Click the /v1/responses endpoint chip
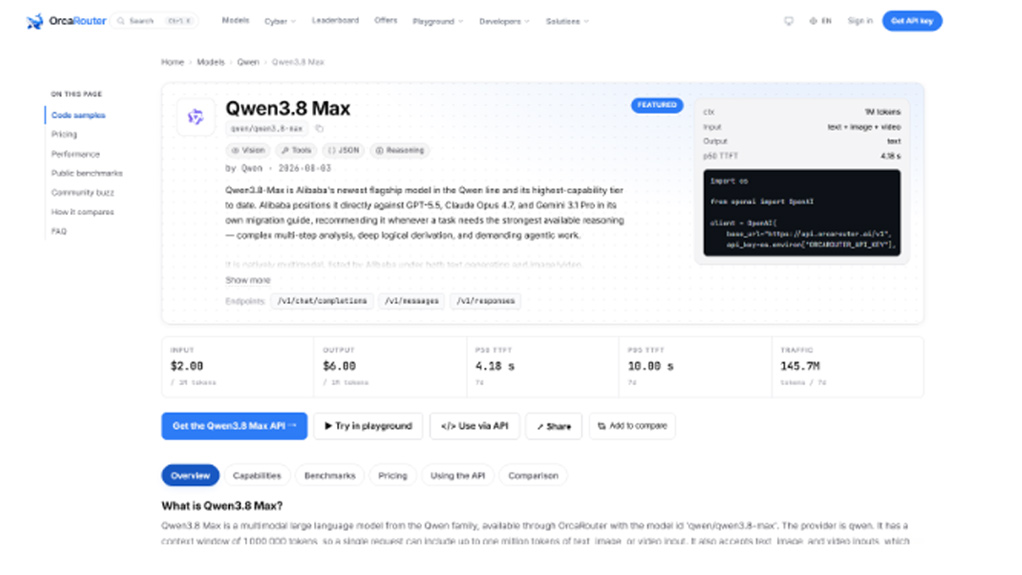The image size is (1022, 575). 485,301
